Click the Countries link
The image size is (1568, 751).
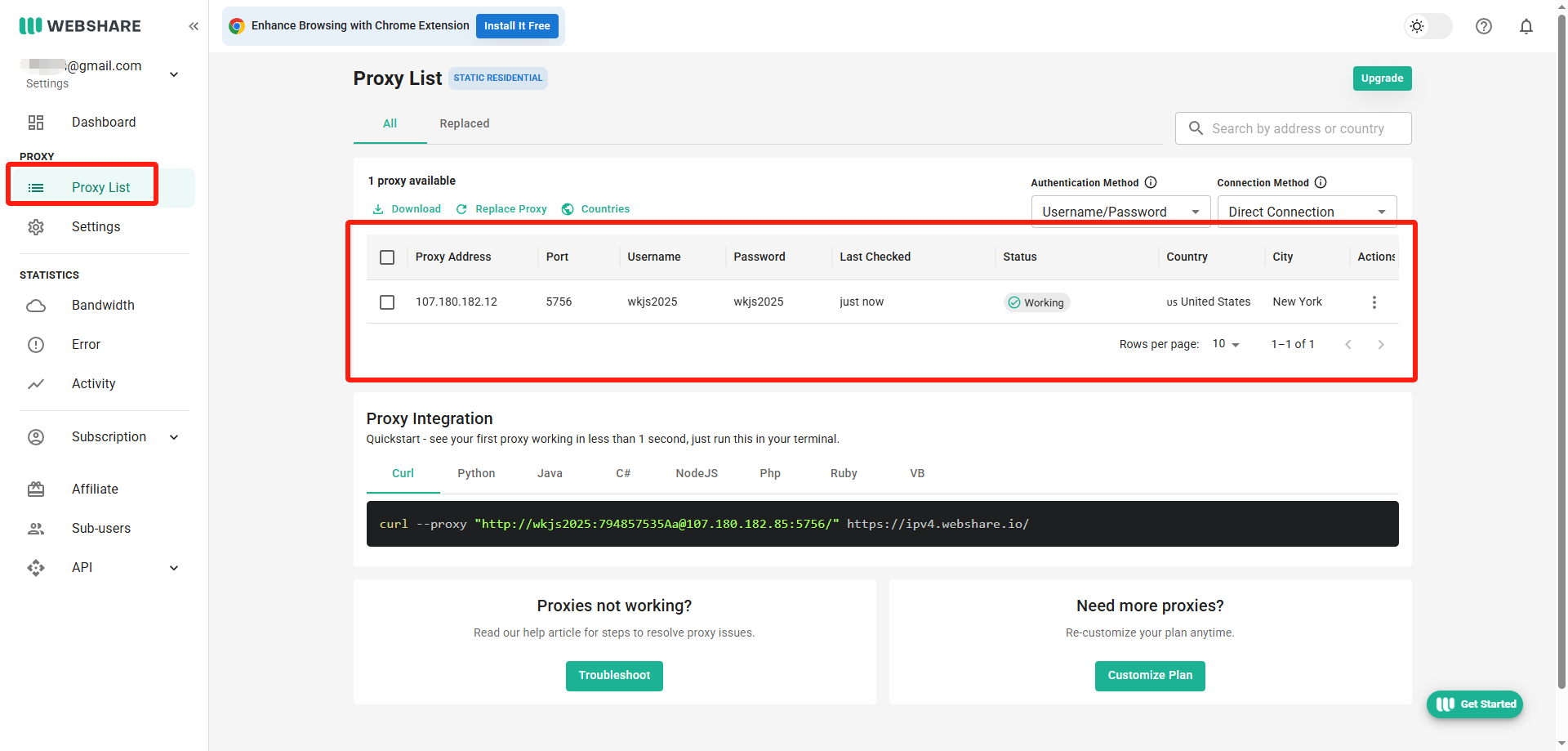(595, 209)
